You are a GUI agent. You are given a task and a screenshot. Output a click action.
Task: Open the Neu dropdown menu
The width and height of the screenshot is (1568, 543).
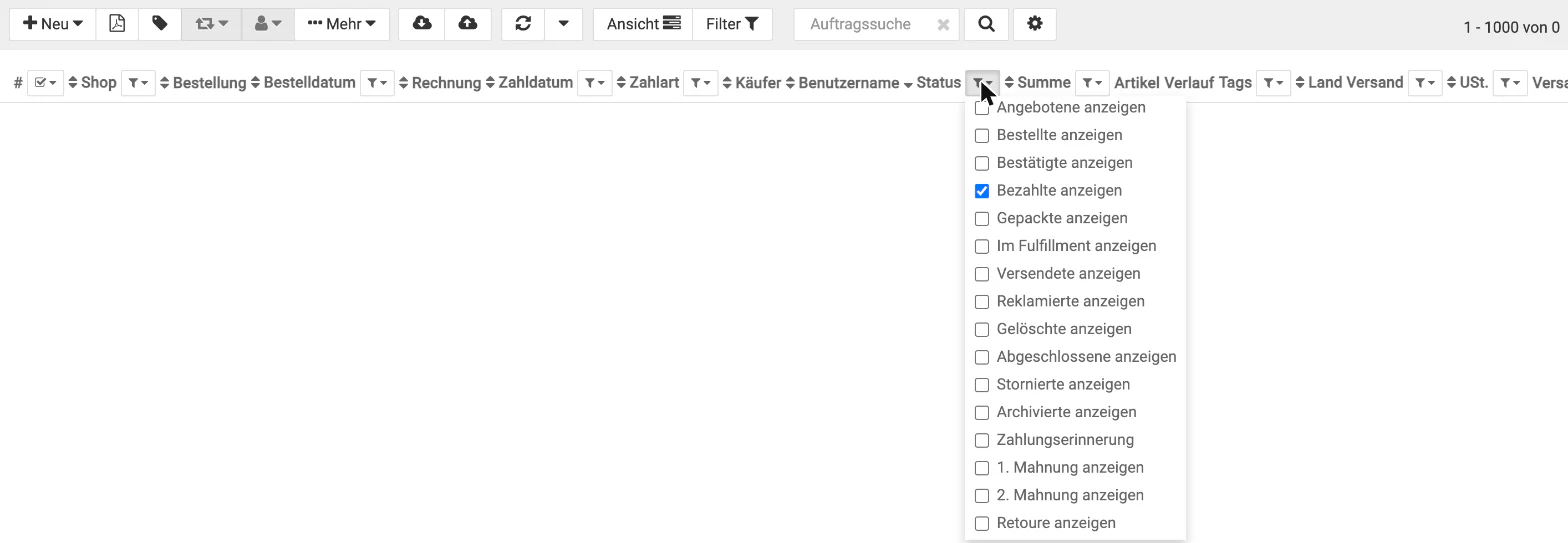click(53, 24)
